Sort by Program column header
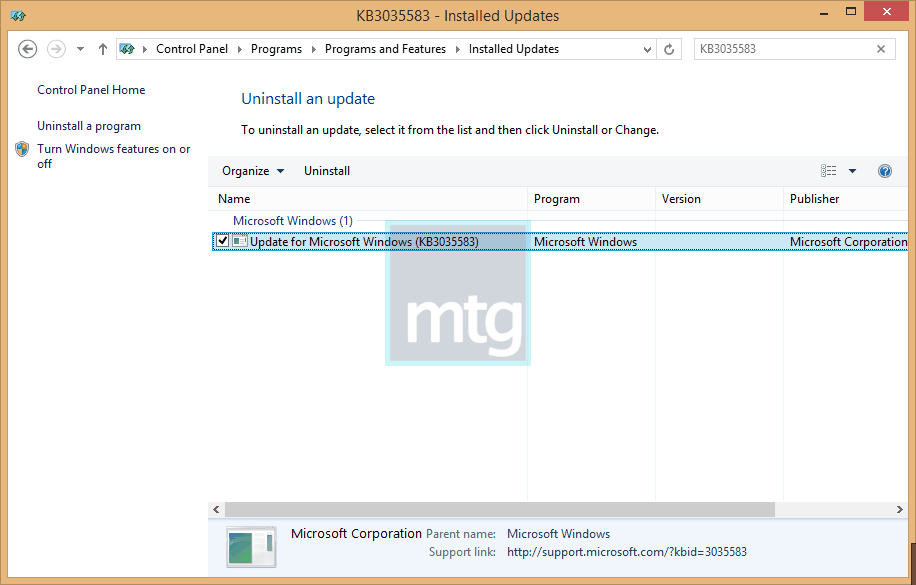This screenshot has width=916, height=585. tap(591, 199)
